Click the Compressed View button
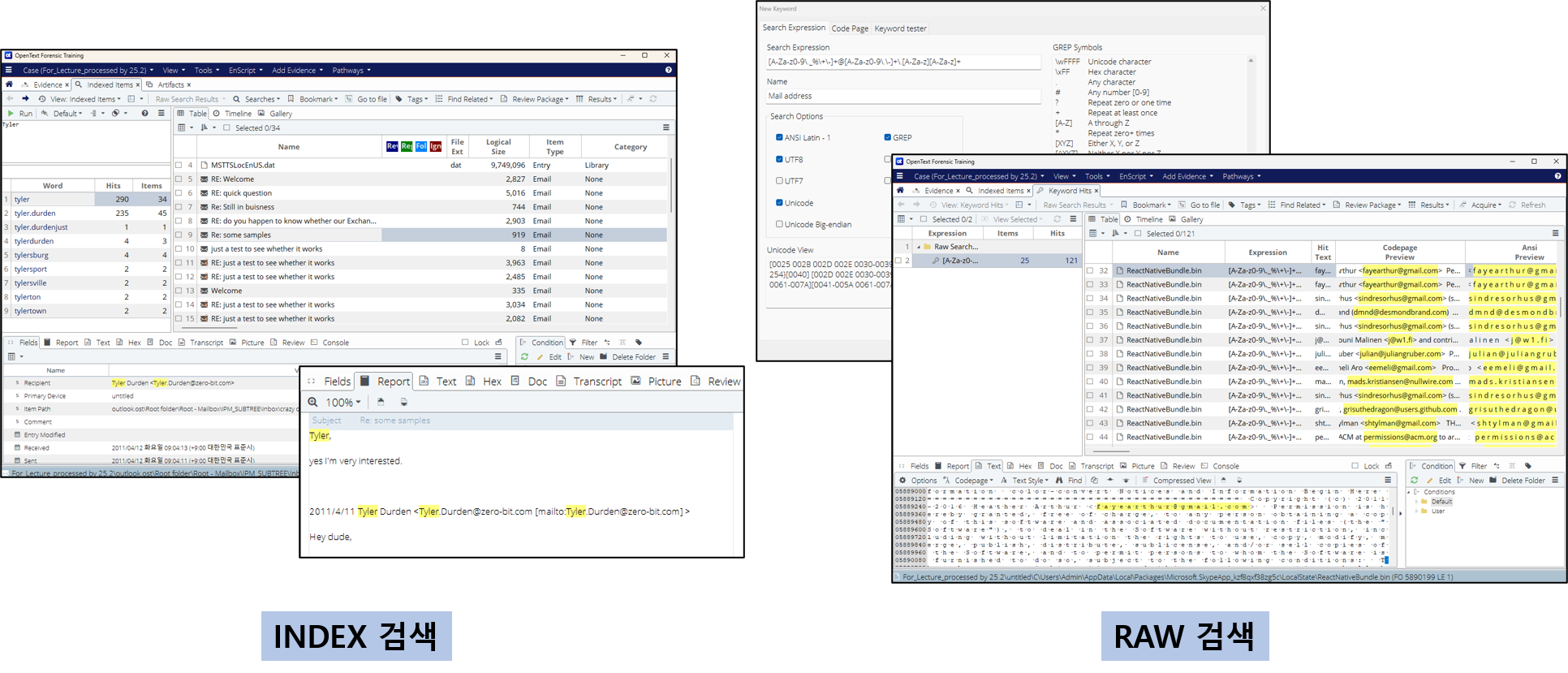 coord(1176,481)
